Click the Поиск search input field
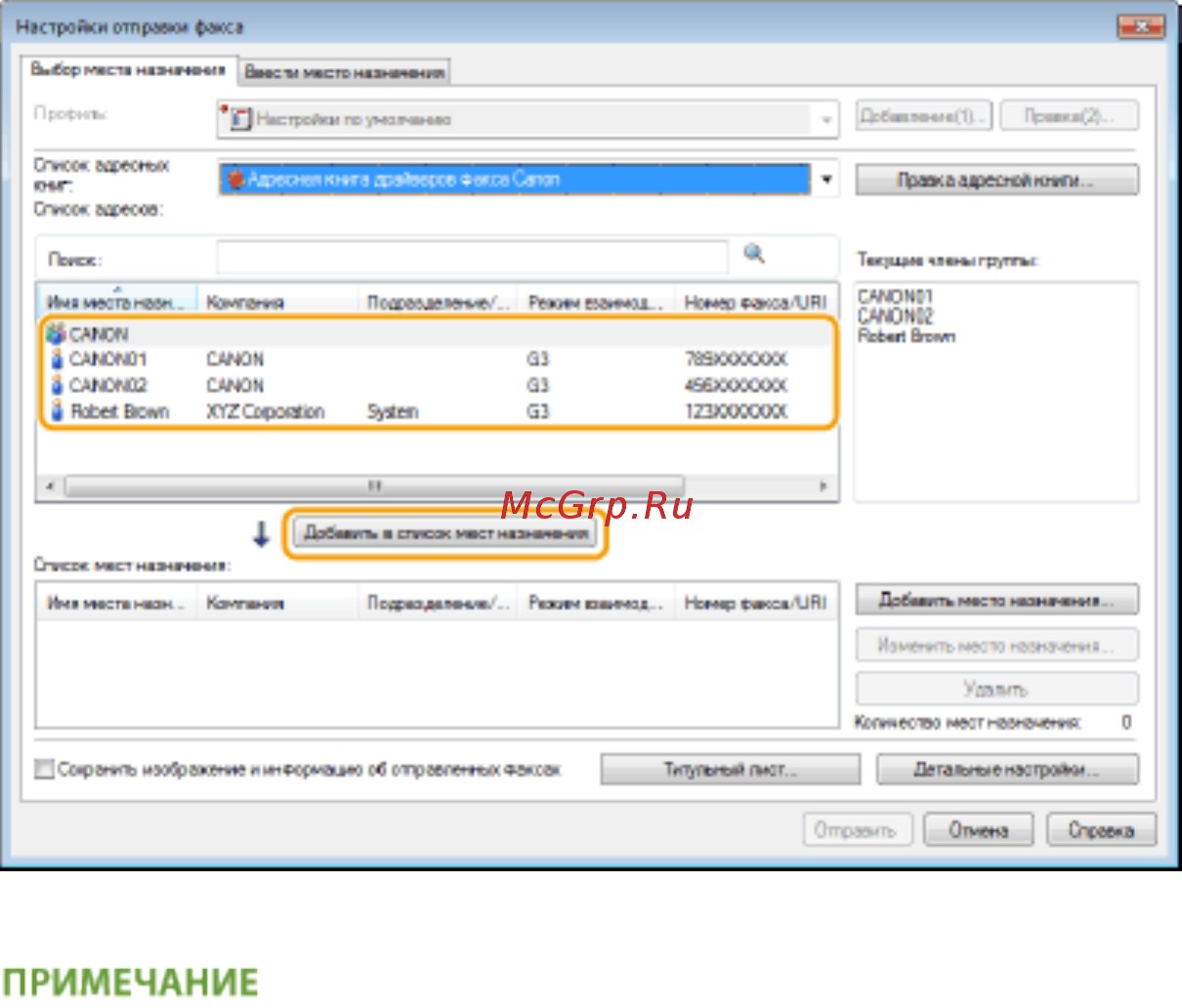Image resolution: width=1182 pixels, height=1008 pixels. [472, 258]
